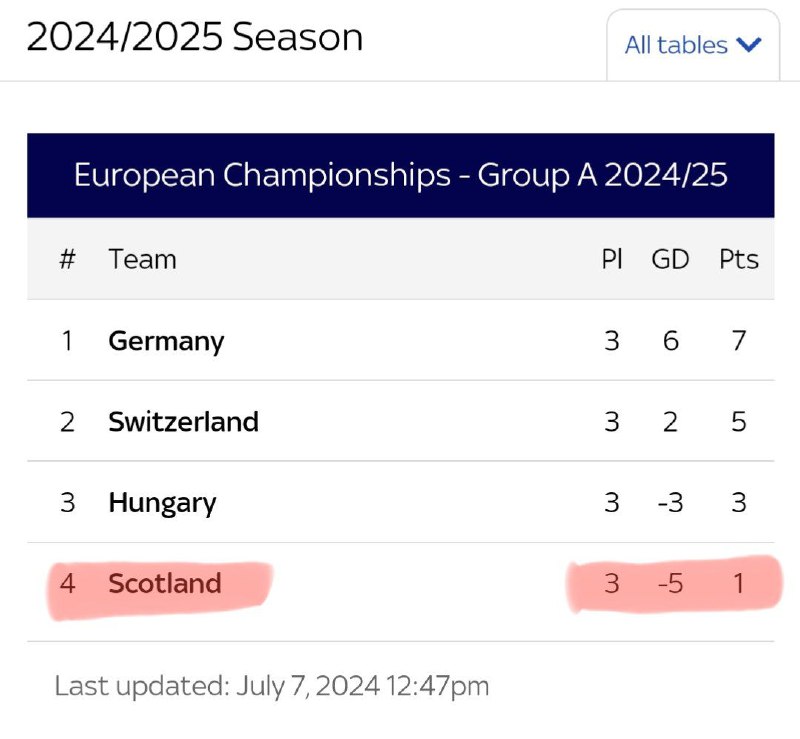Click the European Championships Group A table title
This screenshot has height=739, width=800.
click(x=401, y=175)
